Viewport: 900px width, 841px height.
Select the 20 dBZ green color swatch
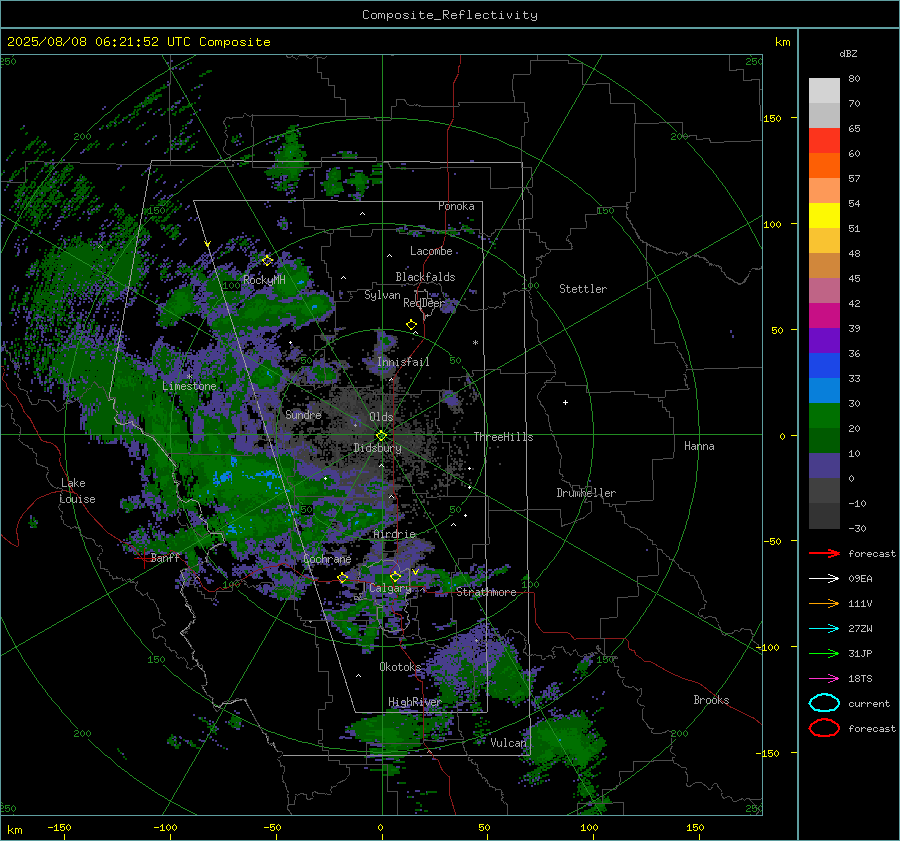click(824, 415)
